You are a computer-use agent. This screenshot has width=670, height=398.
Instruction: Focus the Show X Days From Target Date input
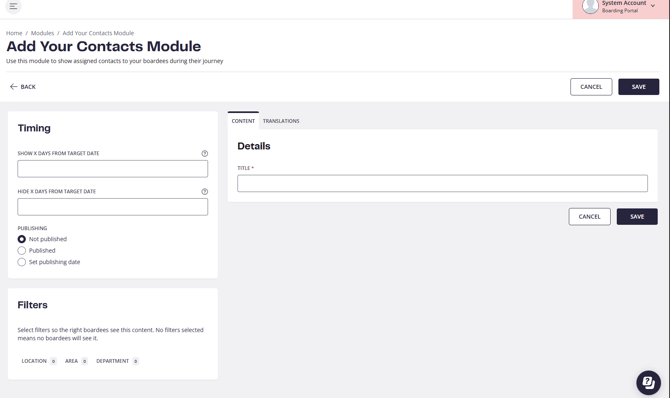[113, 169]
